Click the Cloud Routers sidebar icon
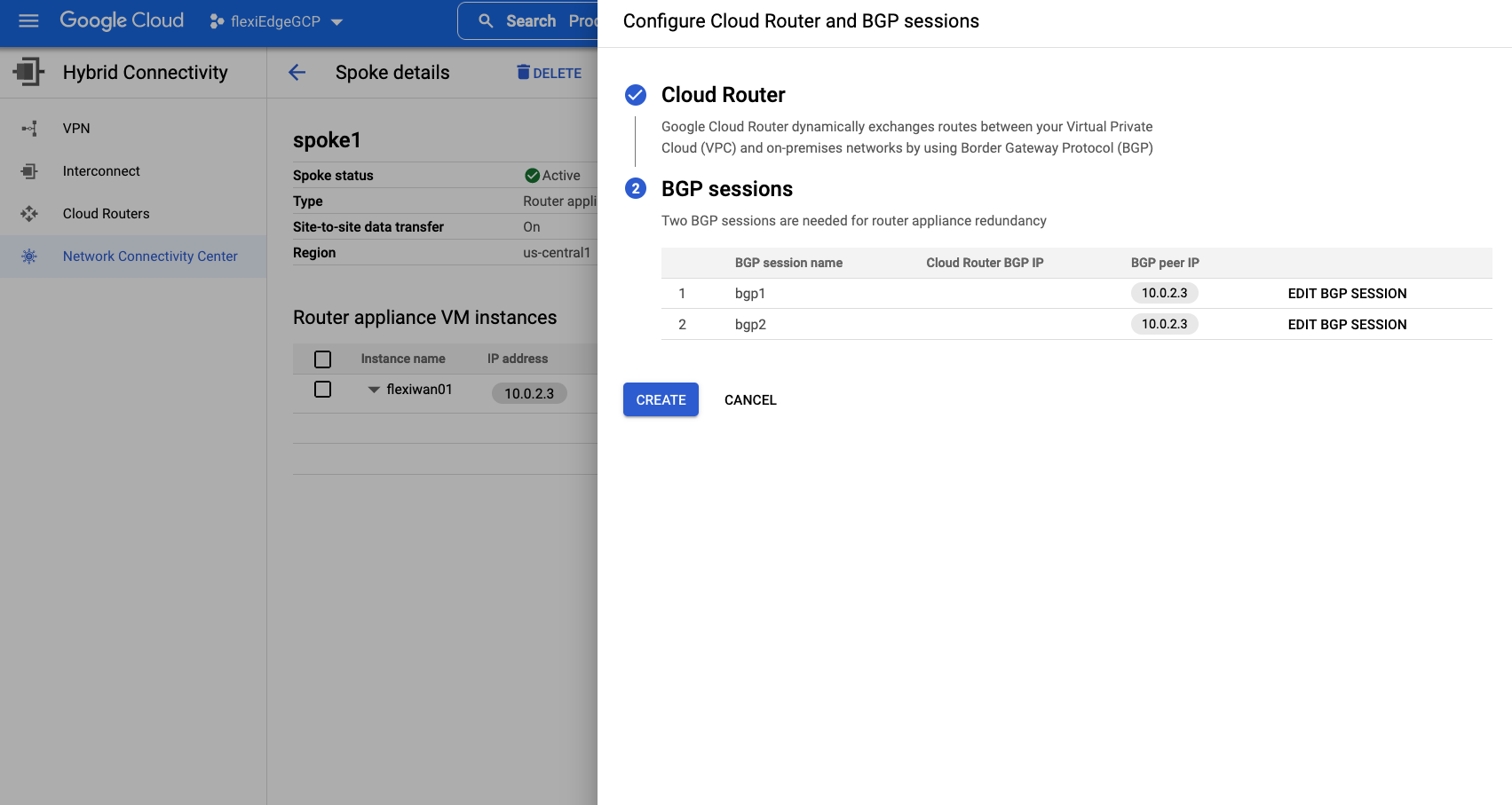 point(29,214)
